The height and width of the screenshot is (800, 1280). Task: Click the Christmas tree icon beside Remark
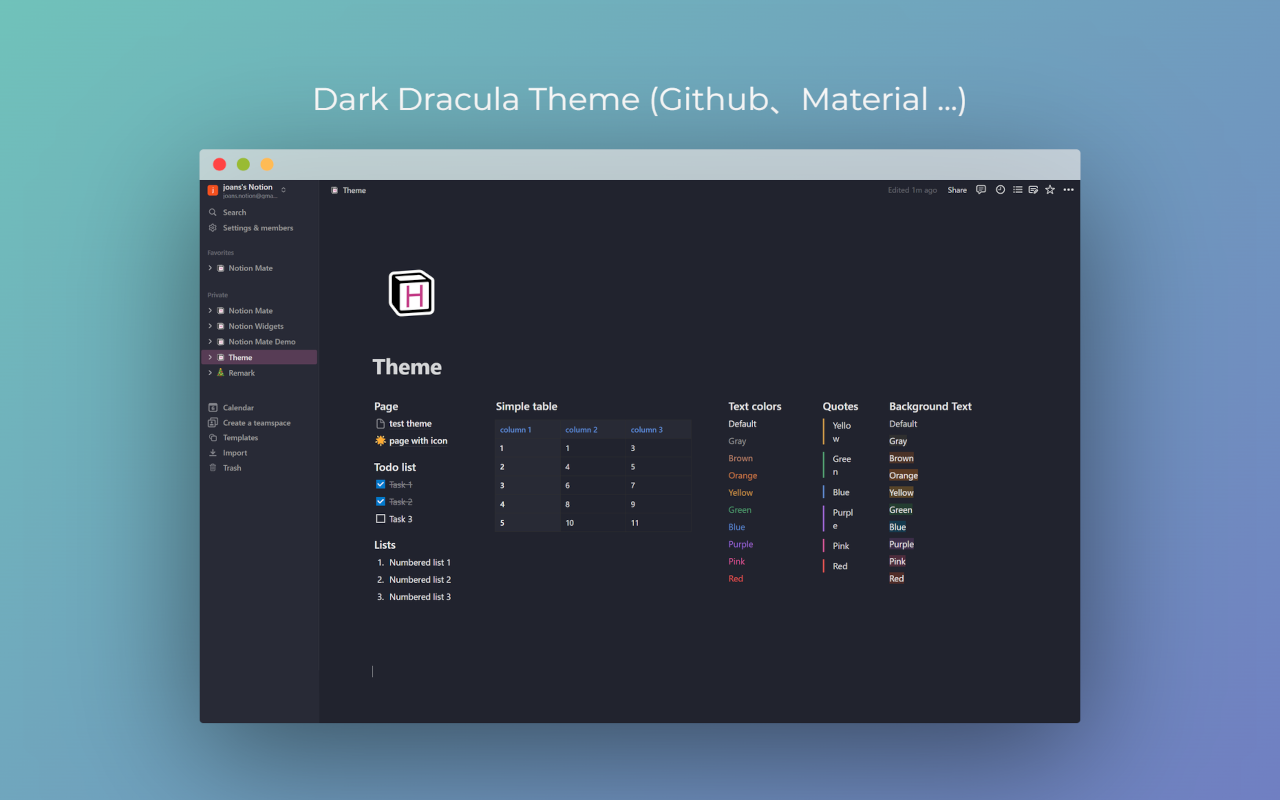pyautogui.click(x=221, y=373)
